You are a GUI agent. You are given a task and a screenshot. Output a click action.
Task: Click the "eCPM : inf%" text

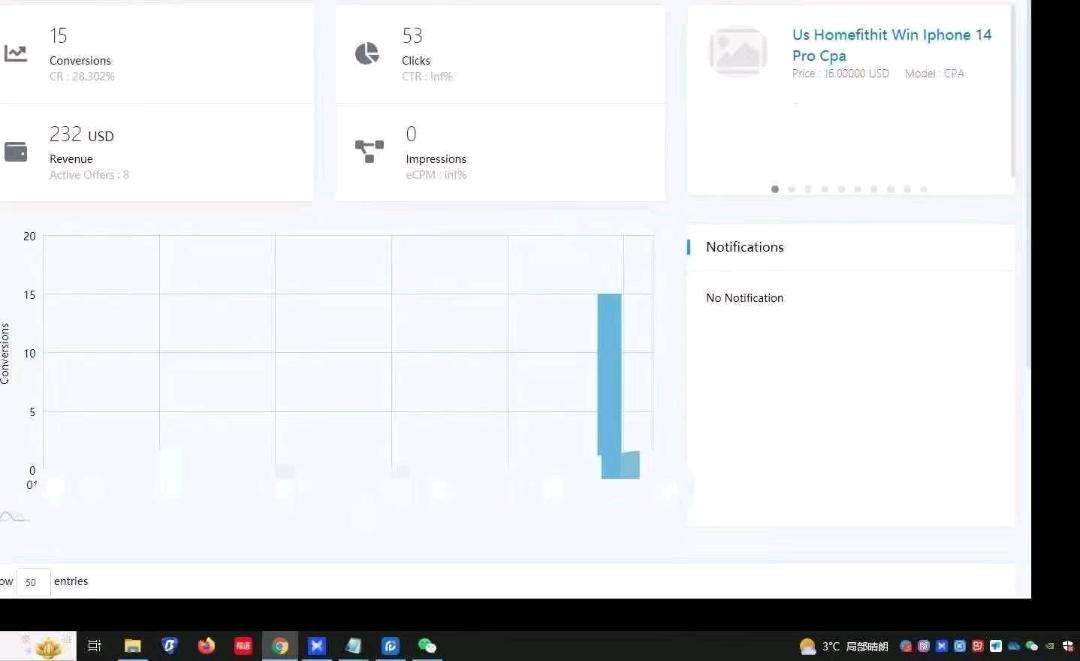(436, 175)
